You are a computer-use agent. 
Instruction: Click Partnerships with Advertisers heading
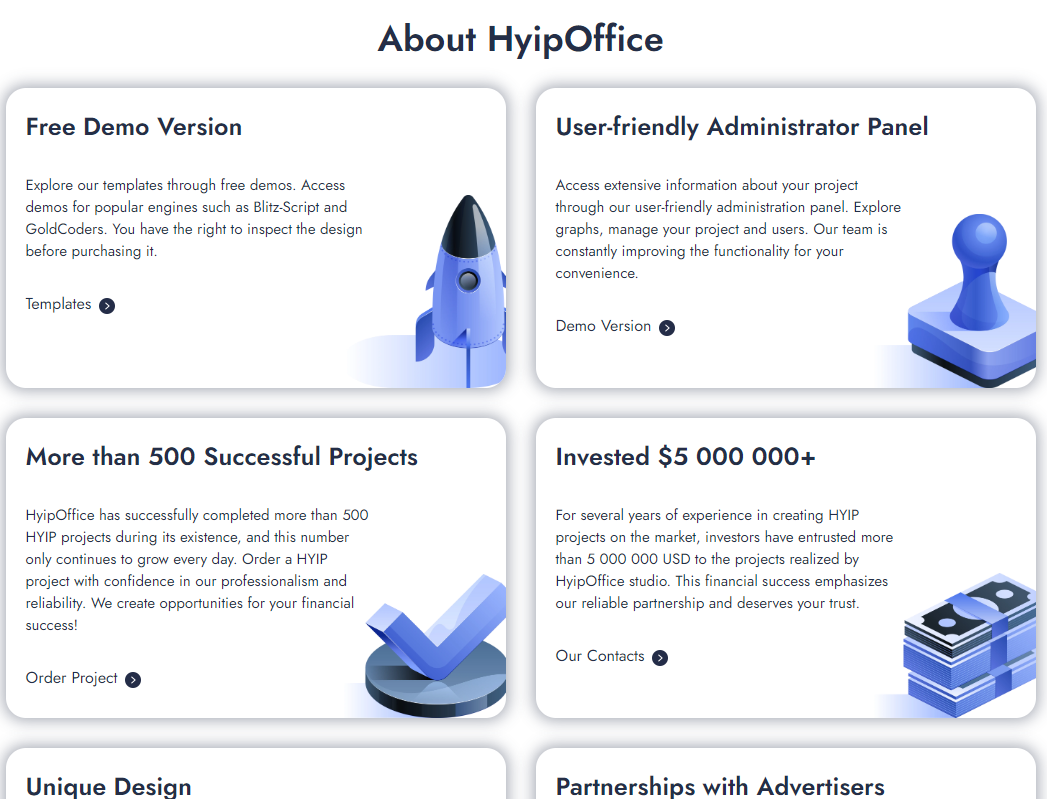pos(720,786)
